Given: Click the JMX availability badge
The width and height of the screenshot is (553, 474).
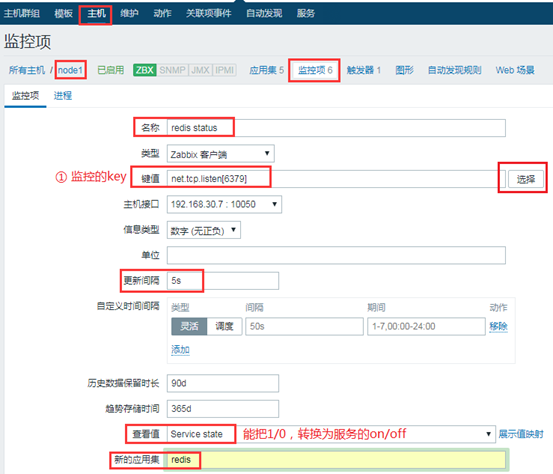Looking at the screenshot, I should 200,70.
